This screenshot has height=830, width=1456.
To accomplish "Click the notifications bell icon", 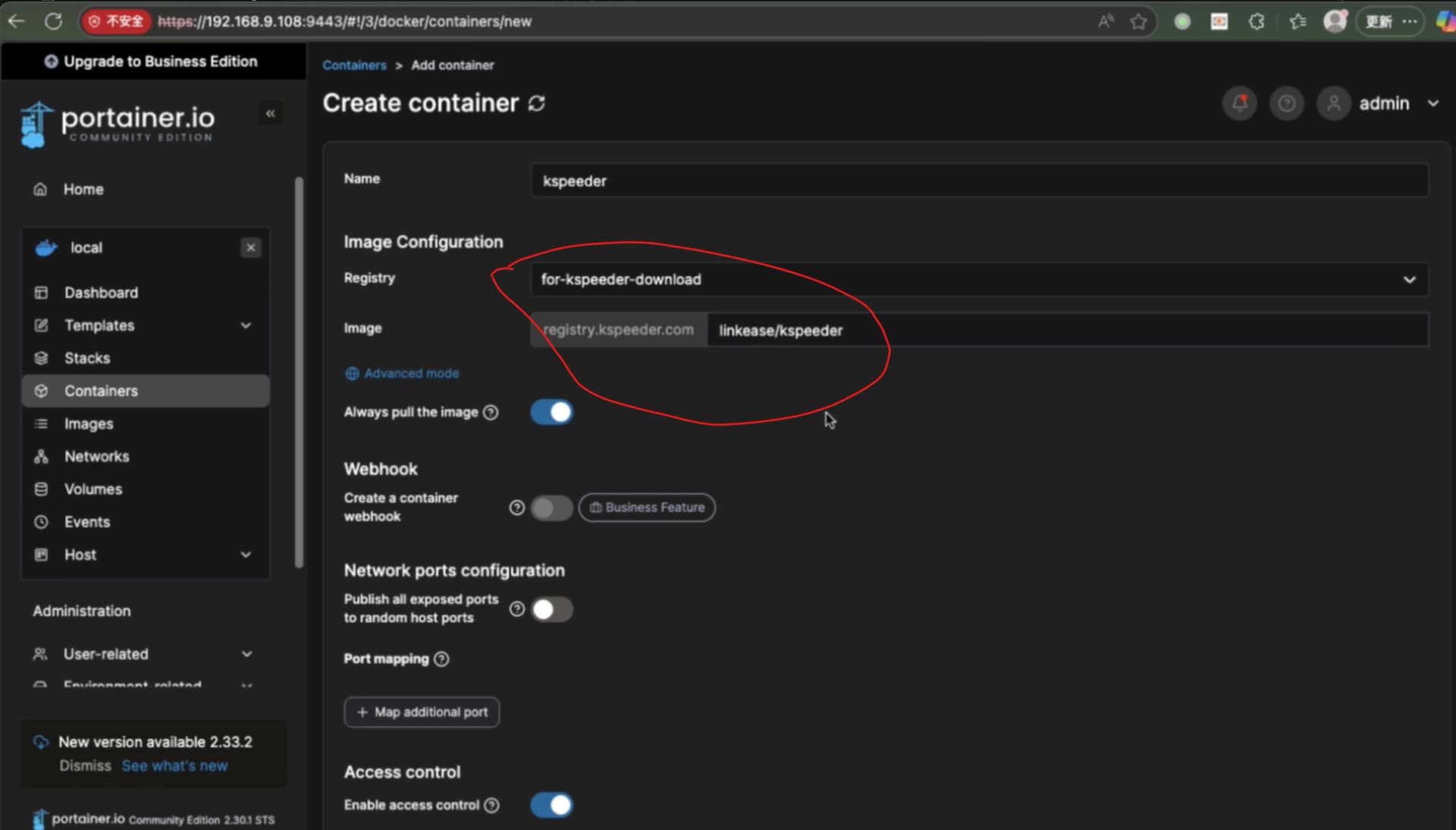I will (1240, 103).
